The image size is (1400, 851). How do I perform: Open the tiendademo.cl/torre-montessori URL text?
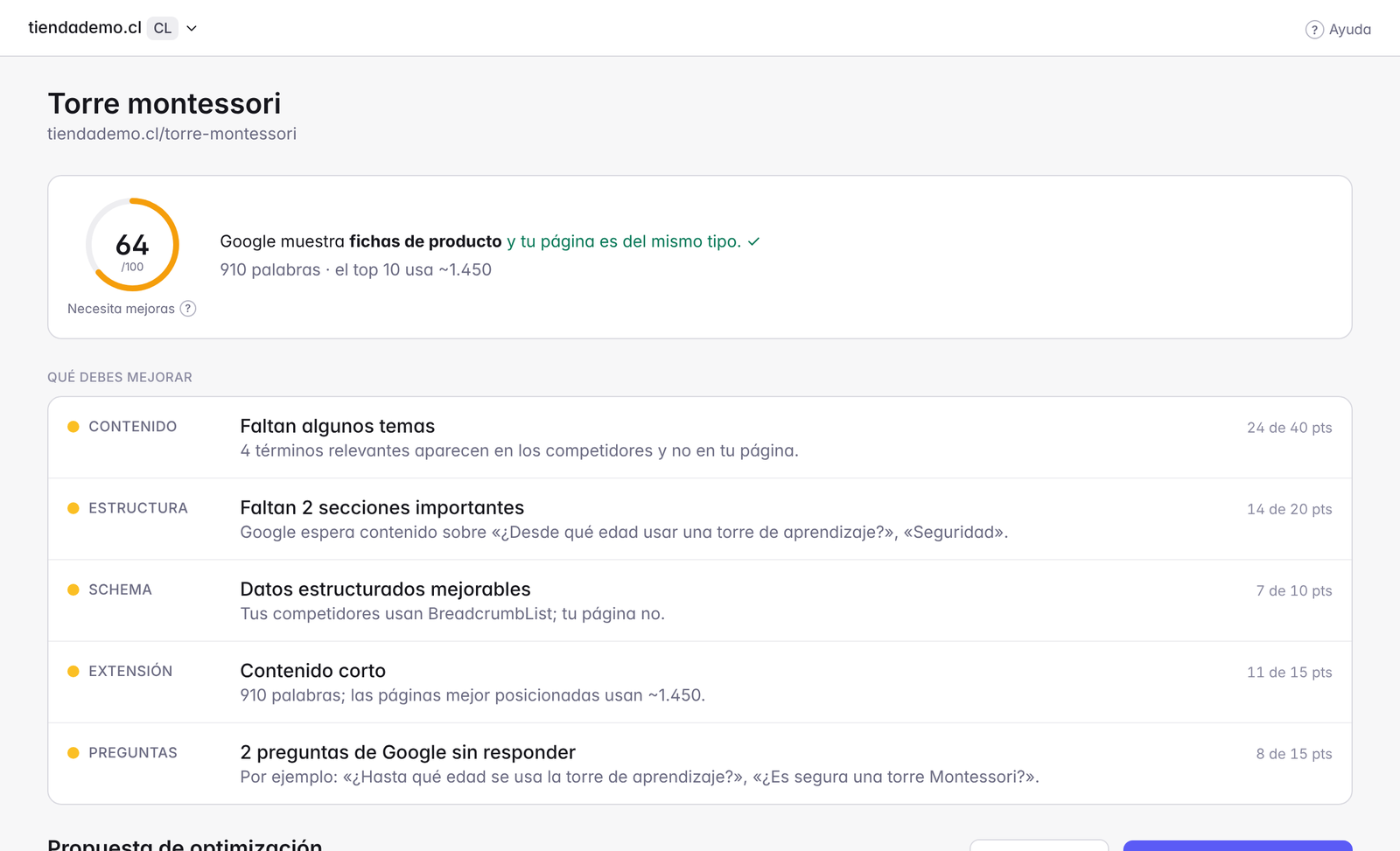click(x=171, y=134)
